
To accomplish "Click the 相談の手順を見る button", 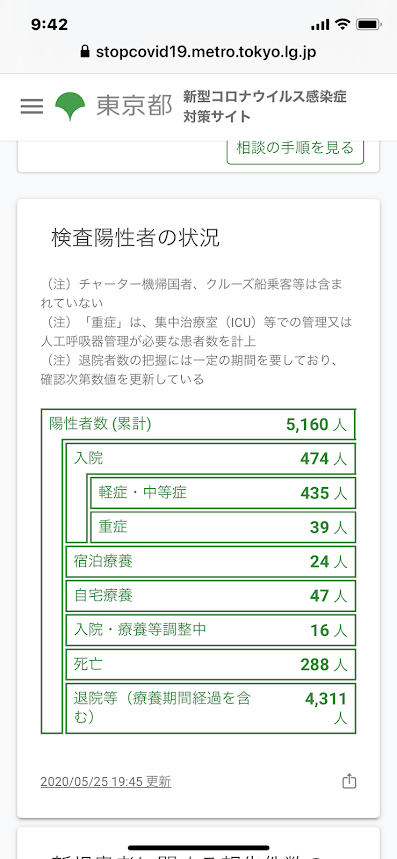I will pyautogui.click(x=295, y=147).
